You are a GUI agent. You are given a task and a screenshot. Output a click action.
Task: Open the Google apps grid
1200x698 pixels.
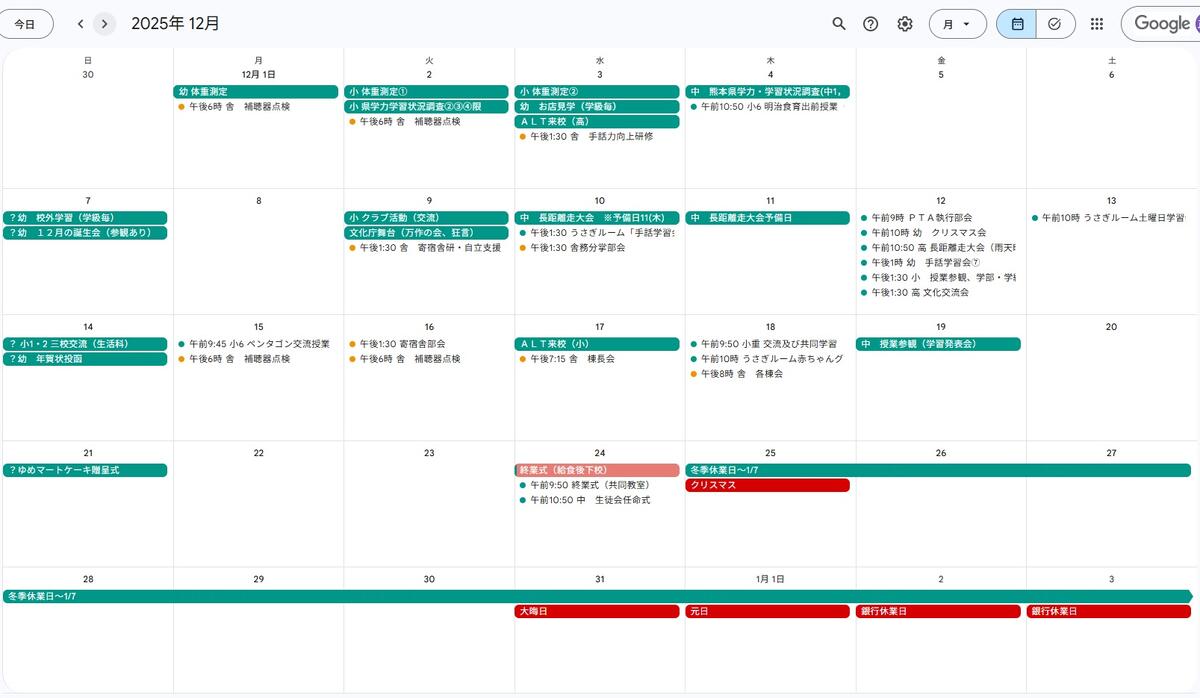point(1097,24)
